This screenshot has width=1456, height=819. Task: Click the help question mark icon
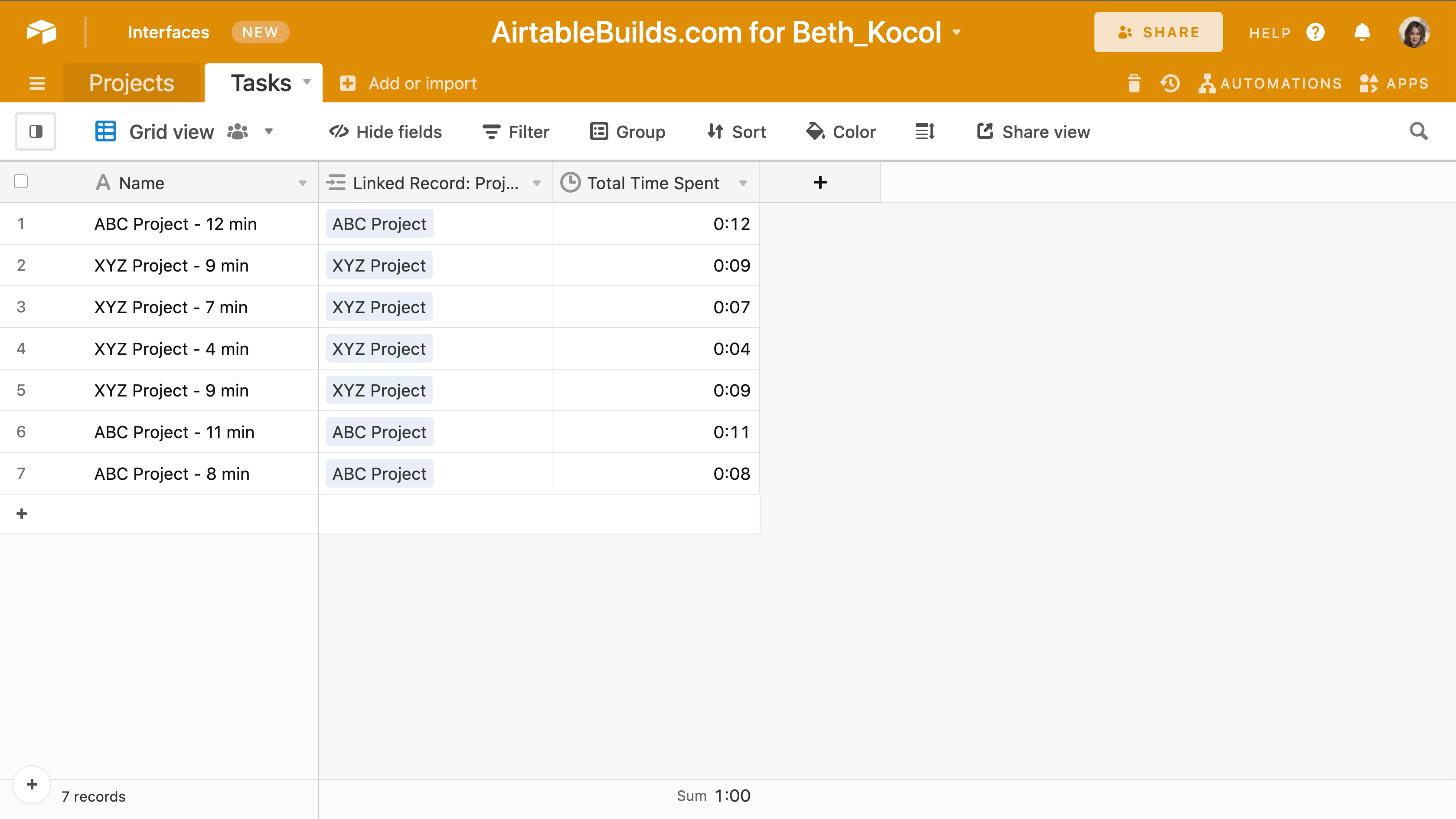(1316, 32)
